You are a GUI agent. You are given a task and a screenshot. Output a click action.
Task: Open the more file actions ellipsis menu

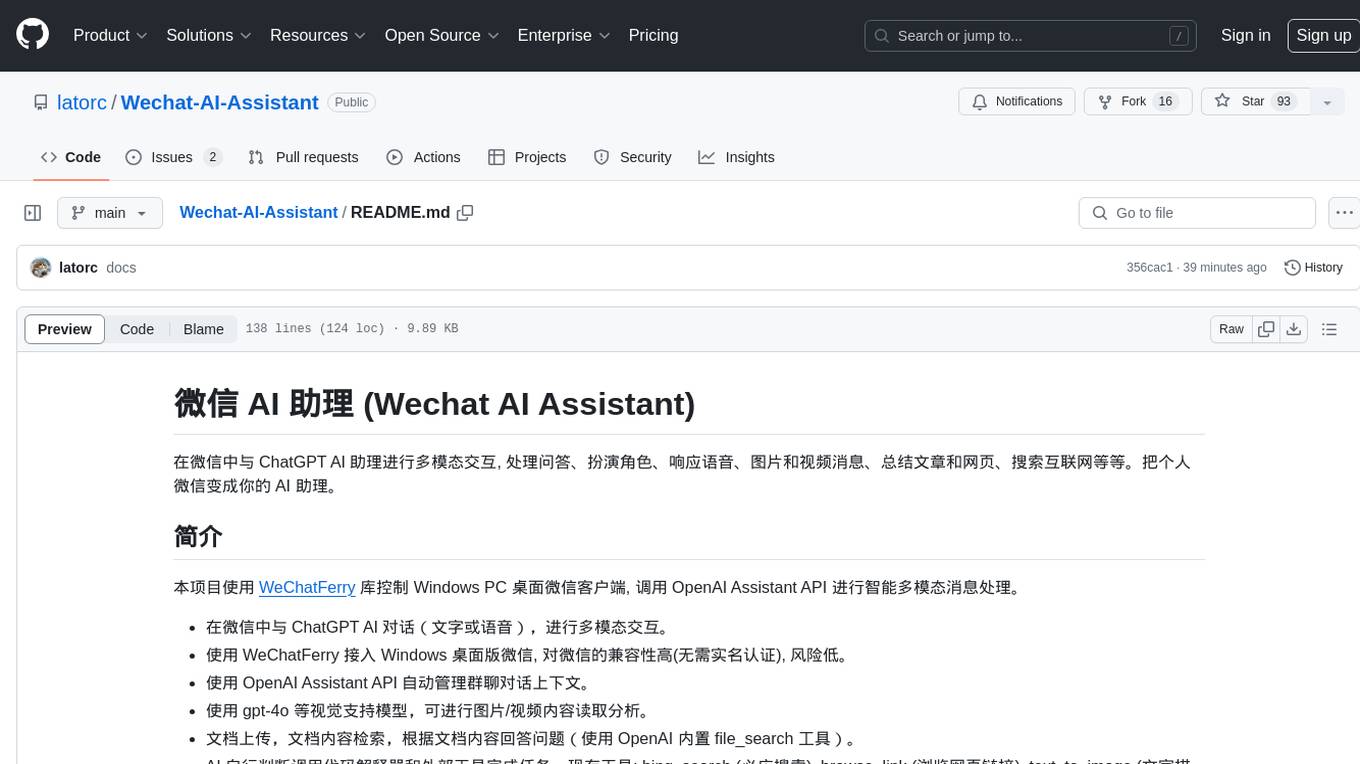pos(1344,213)
